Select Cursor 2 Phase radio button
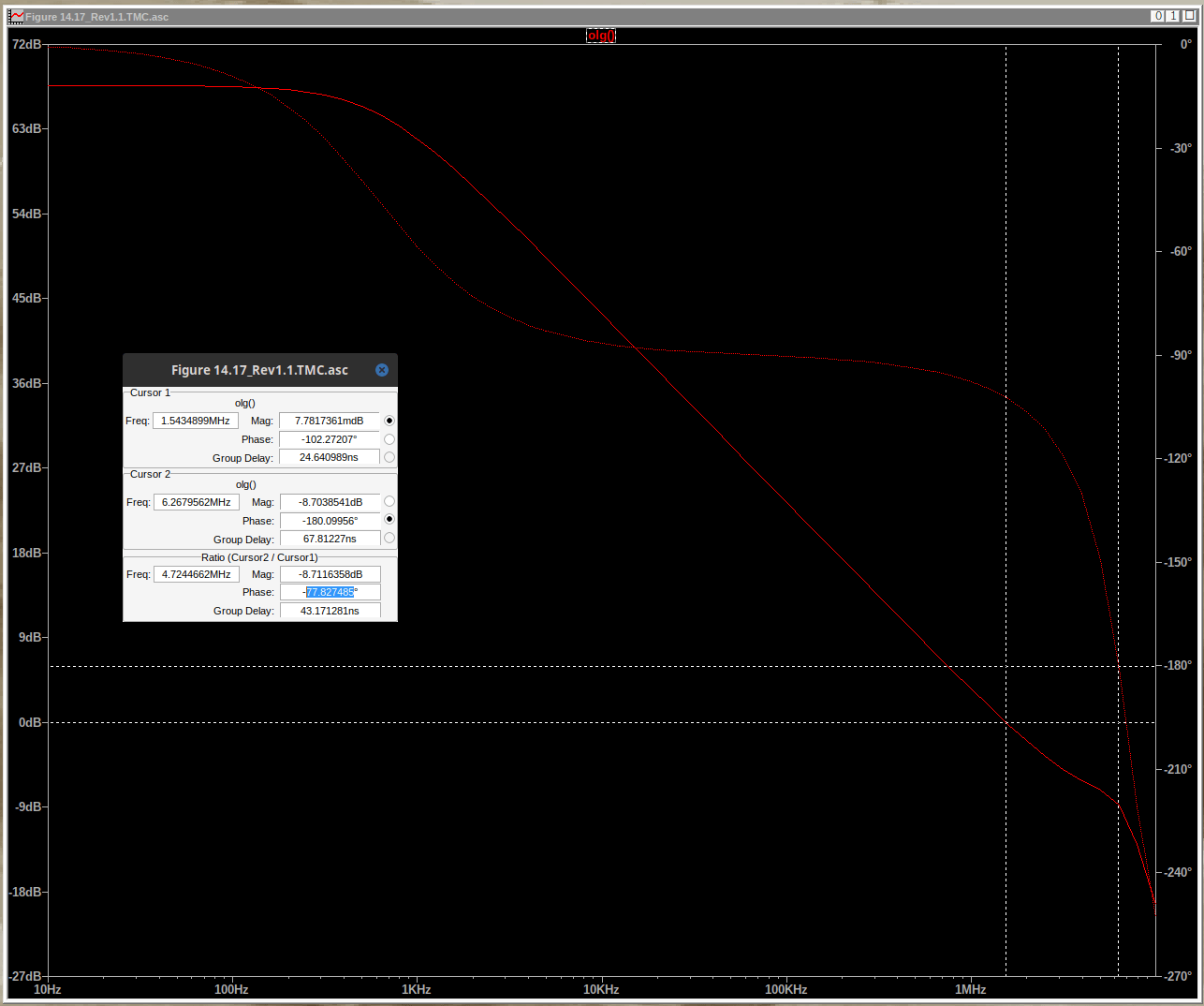This screenshot has height=1006, width=1204. 389,519
